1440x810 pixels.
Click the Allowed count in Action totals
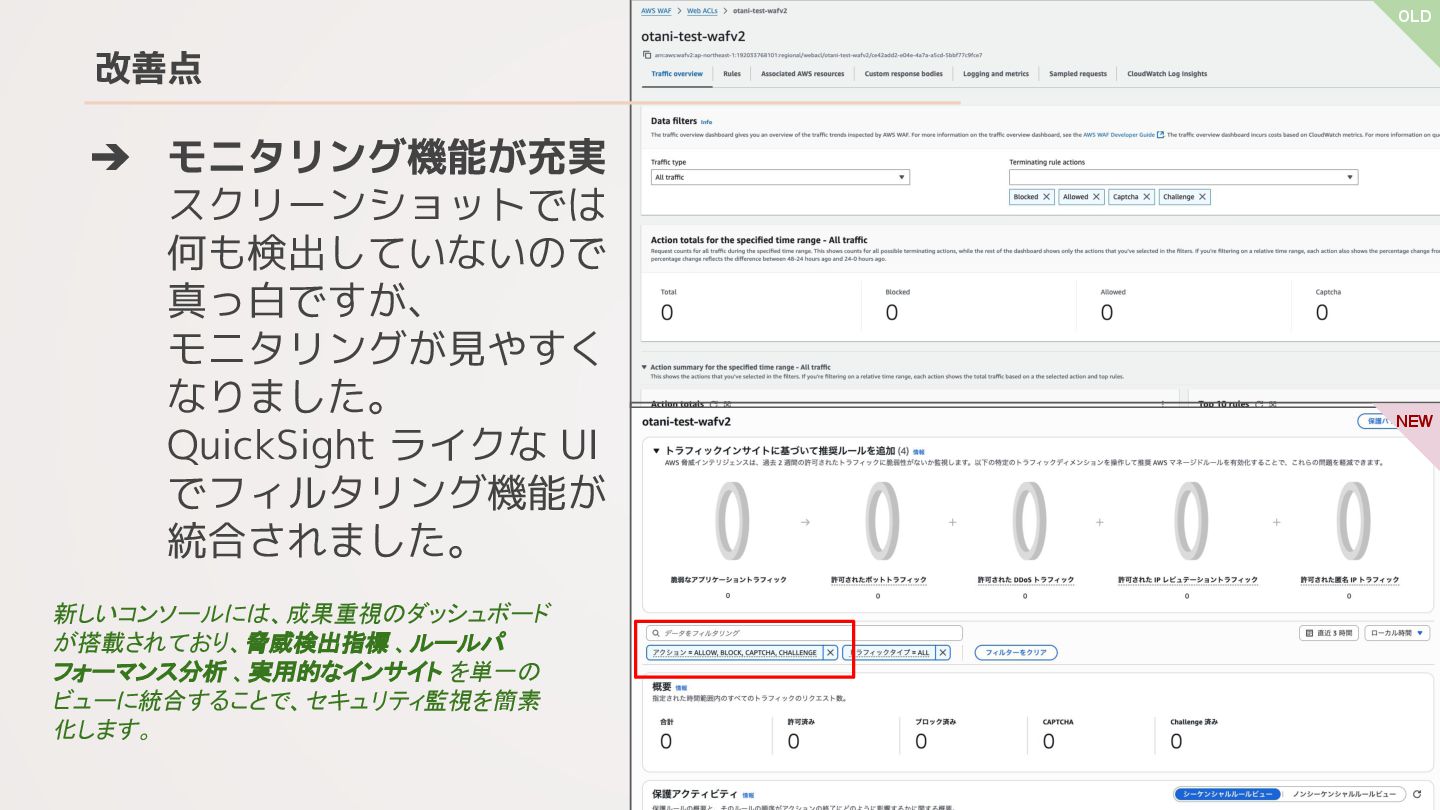[1107, 313]
